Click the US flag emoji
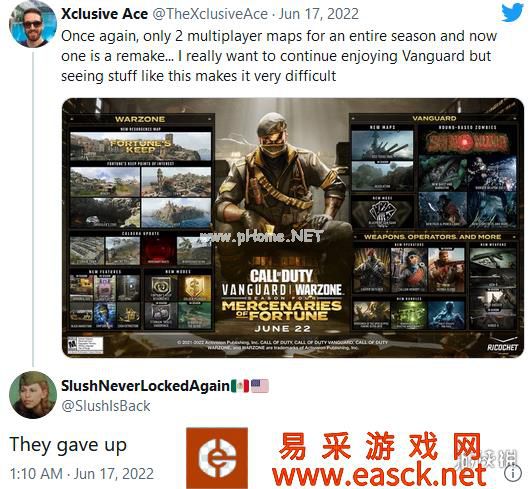Screen dimensions: 532x489 [260, 386]
